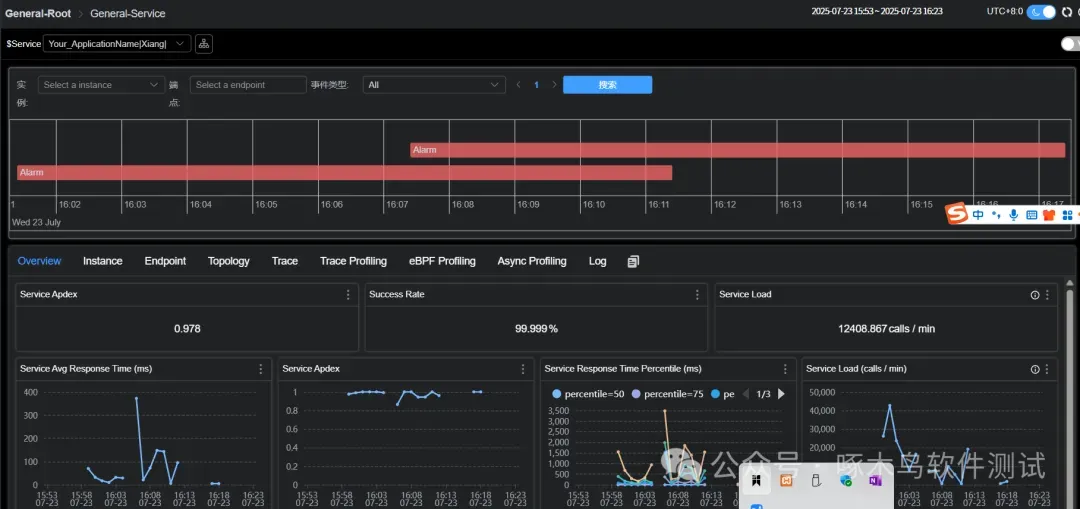
Task: Open the Service Apdex chart three-dot menu
Action: pyautogui.click(x=523, y=369)
